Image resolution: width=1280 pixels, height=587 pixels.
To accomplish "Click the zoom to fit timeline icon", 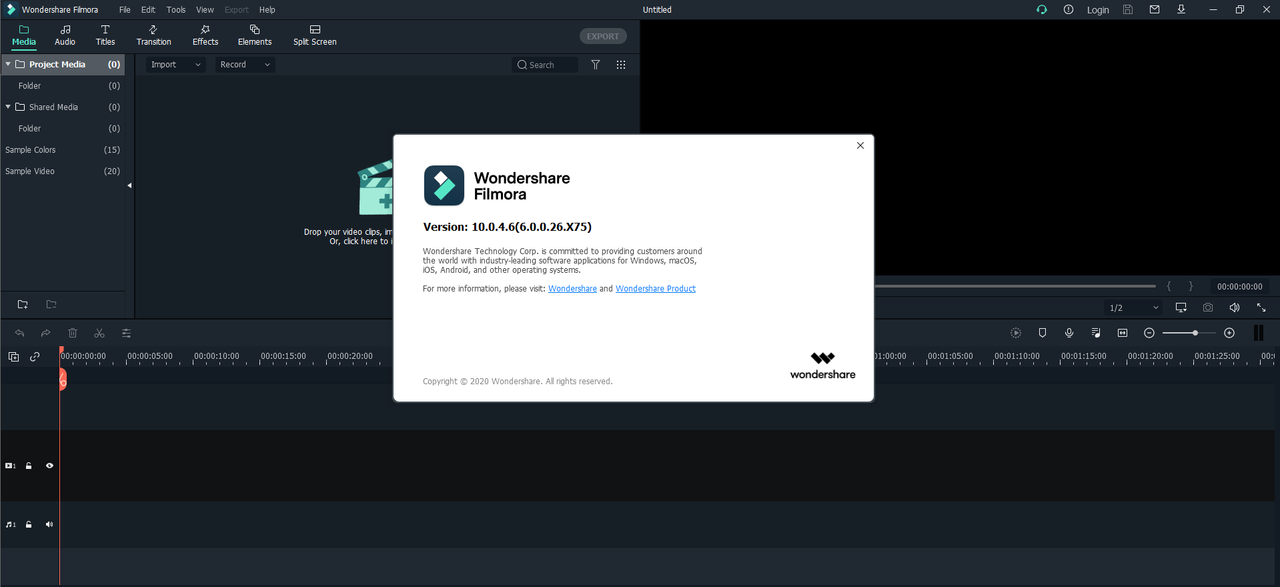I will (1122, 333).
